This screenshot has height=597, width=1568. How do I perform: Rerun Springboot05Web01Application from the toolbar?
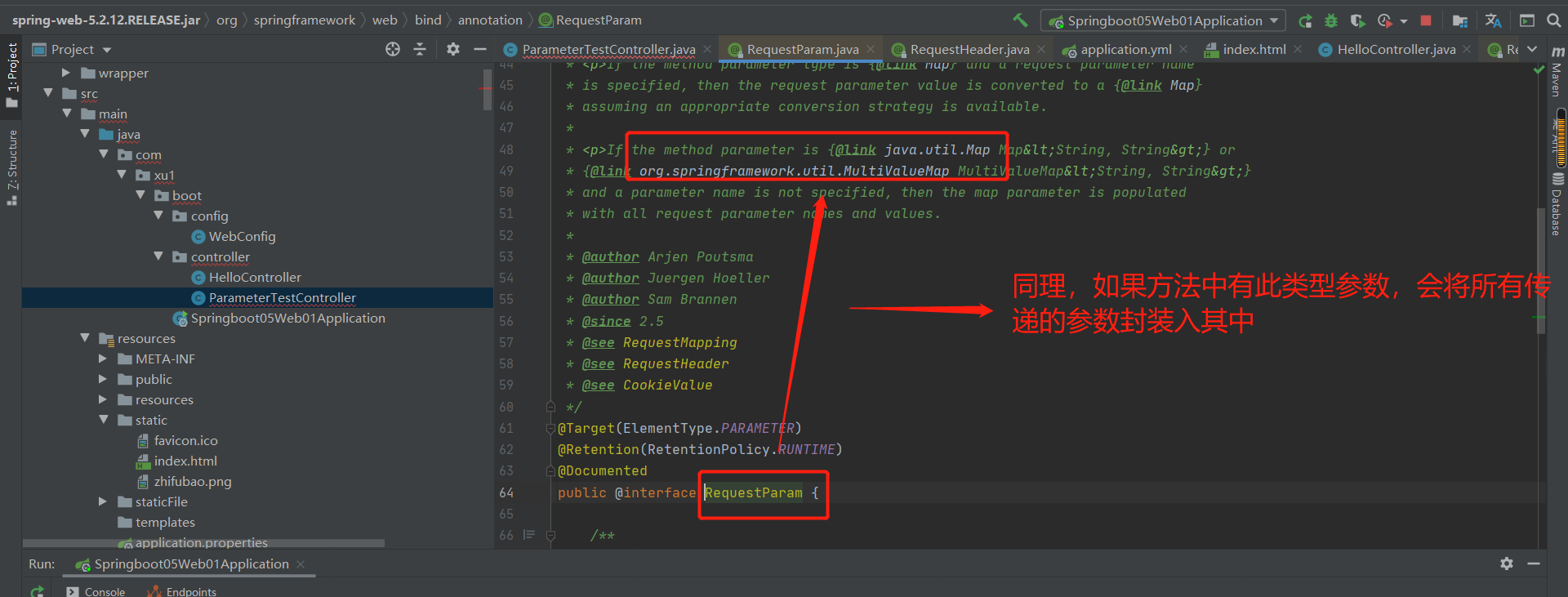tap(1305, 20)
